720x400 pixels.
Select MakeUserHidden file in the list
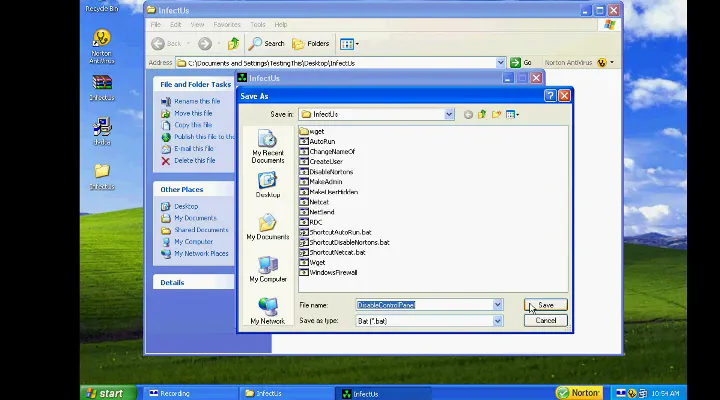click(x=329, y=192)
